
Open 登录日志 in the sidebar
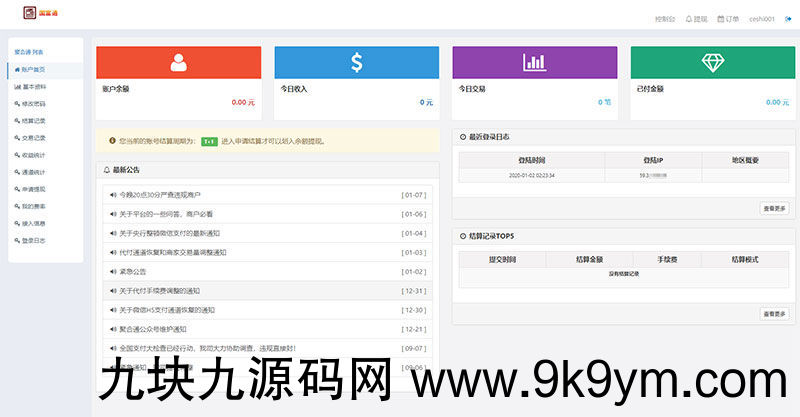[32, 240]
